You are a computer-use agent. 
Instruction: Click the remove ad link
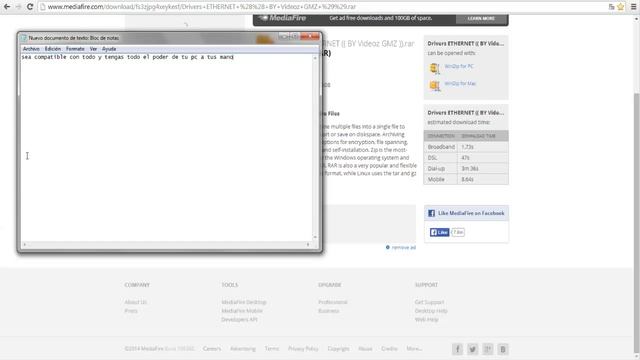pyautogui.click(x=404, y=247)
